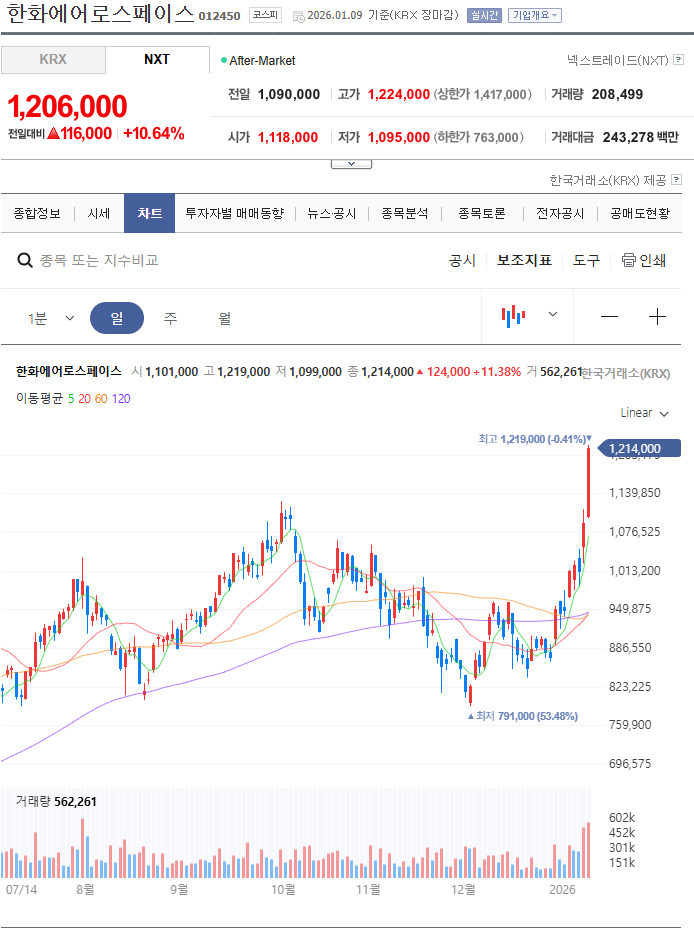This screenshot has height=928, width=694.
Task: Click the 이동평균 label
Action: click(39, 398)
